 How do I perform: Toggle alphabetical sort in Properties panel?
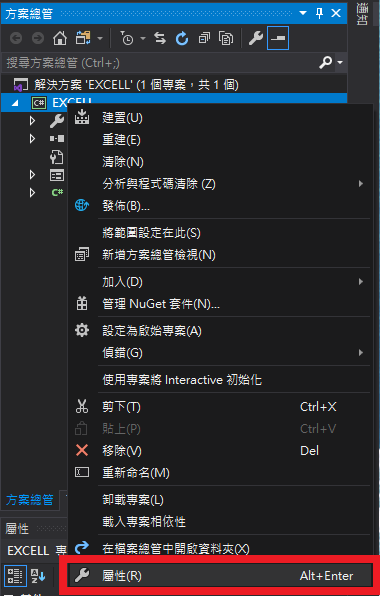point(38,576)
